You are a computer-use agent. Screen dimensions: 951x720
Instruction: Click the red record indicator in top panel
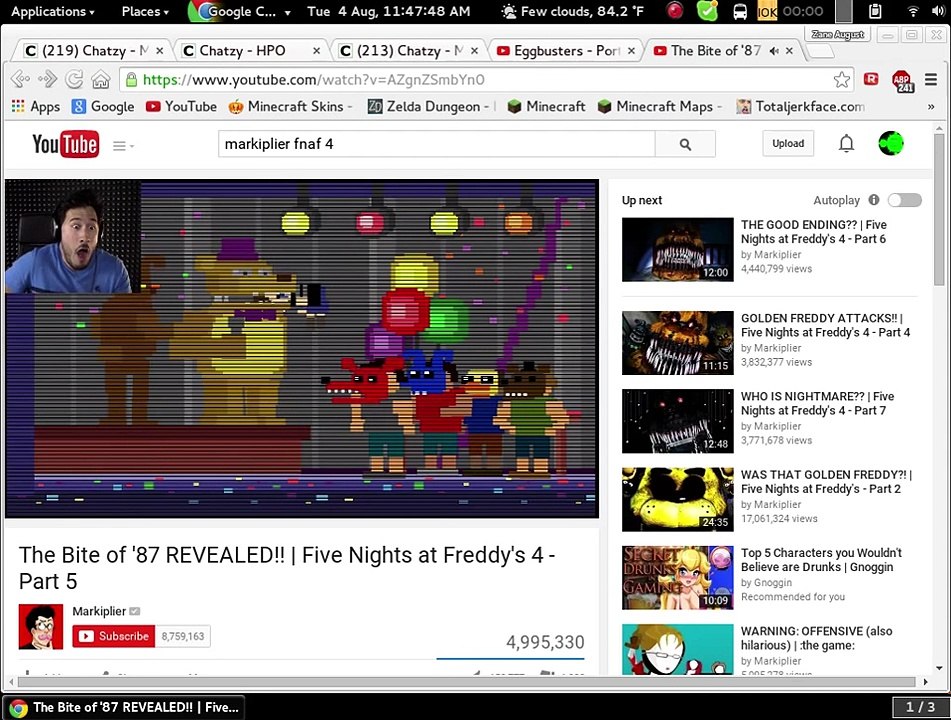coord(674,11)
